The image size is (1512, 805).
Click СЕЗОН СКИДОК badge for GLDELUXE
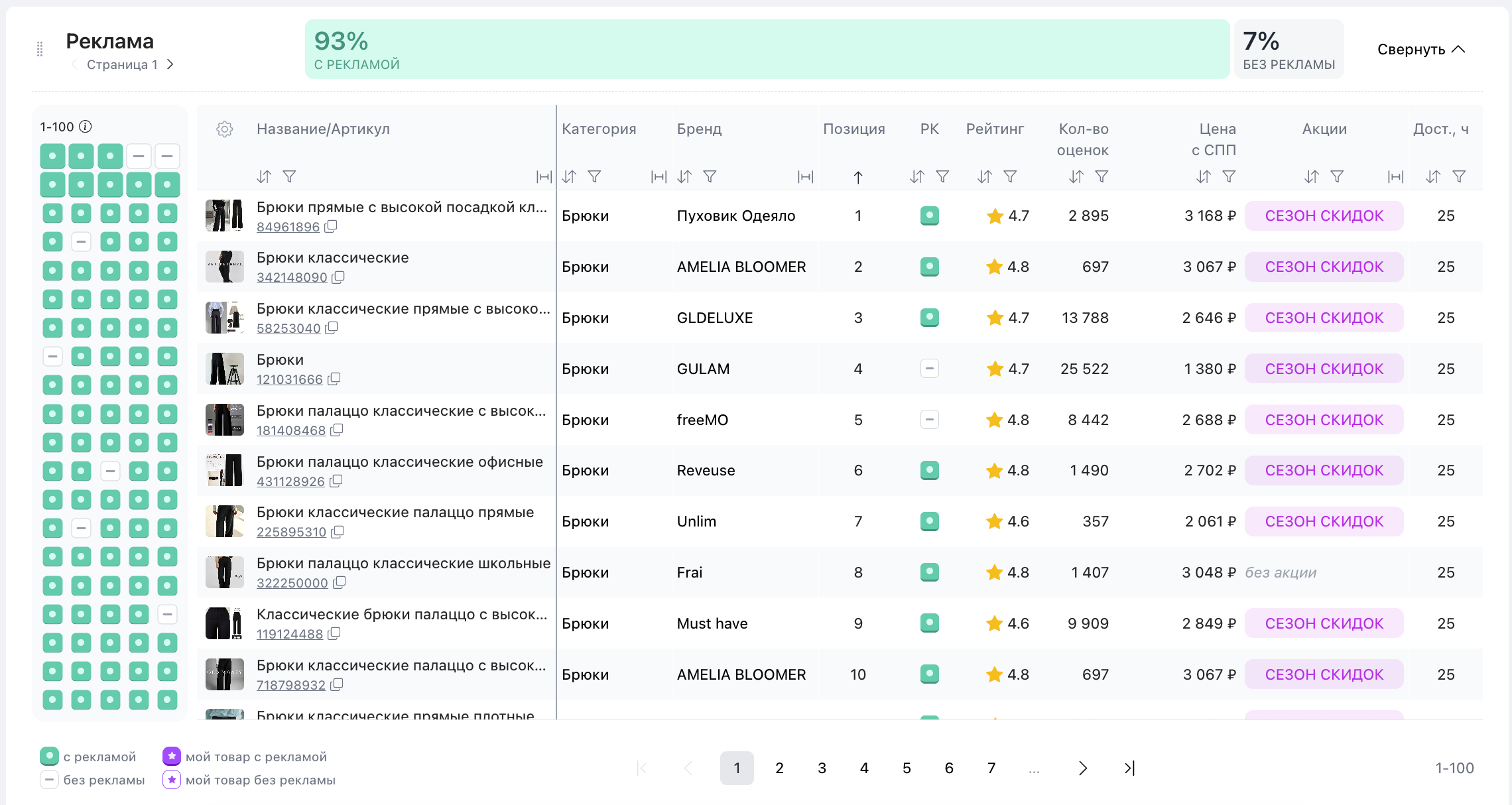coord(1324,318)
